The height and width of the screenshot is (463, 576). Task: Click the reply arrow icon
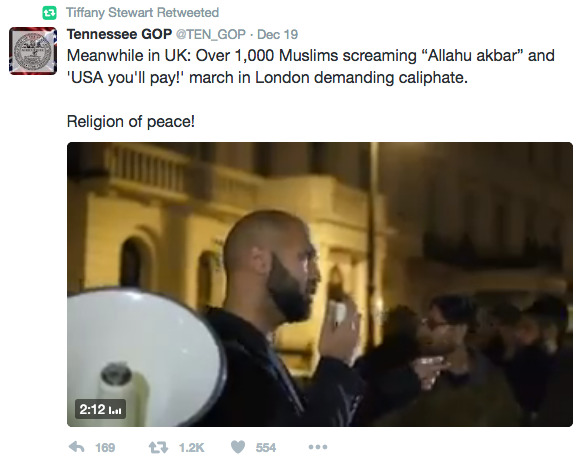click(76, 447)
